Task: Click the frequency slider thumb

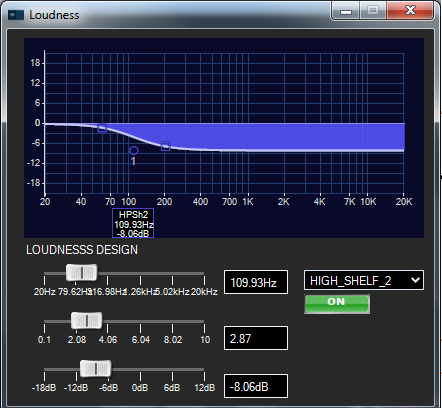Action: point(82,273)
